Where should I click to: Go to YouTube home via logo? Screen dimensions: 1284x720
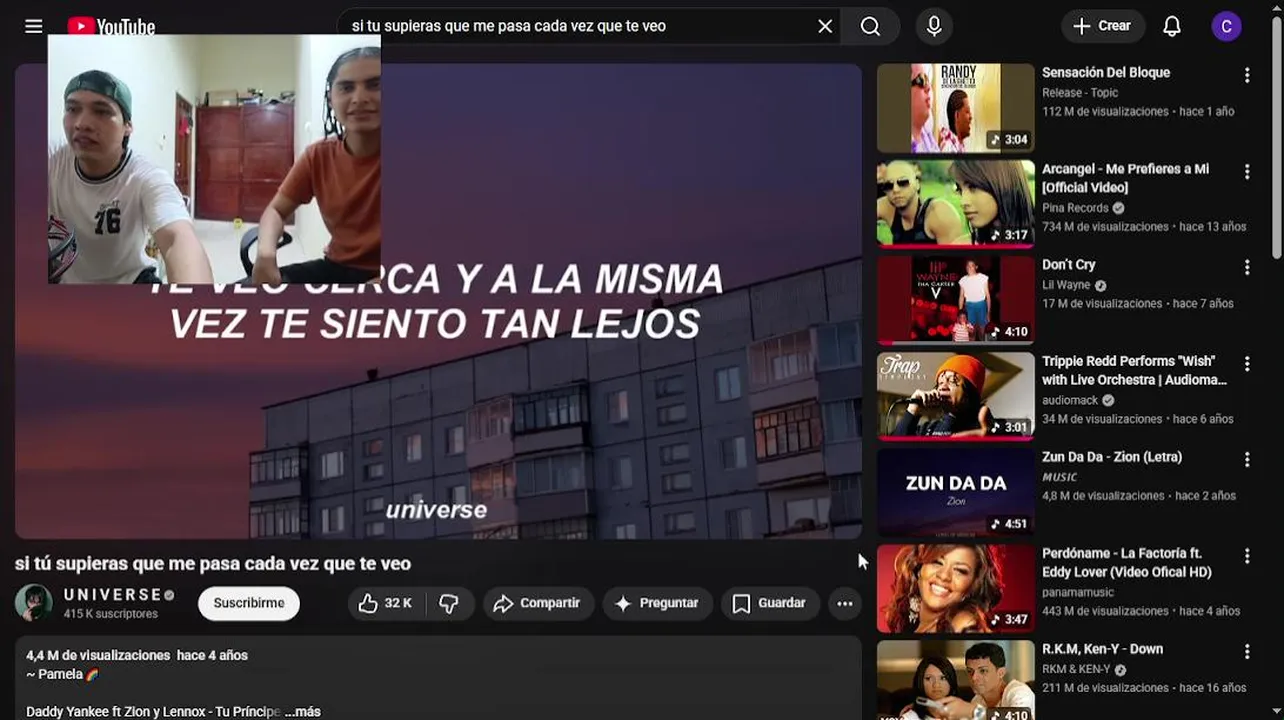click(x=111, y=25)
